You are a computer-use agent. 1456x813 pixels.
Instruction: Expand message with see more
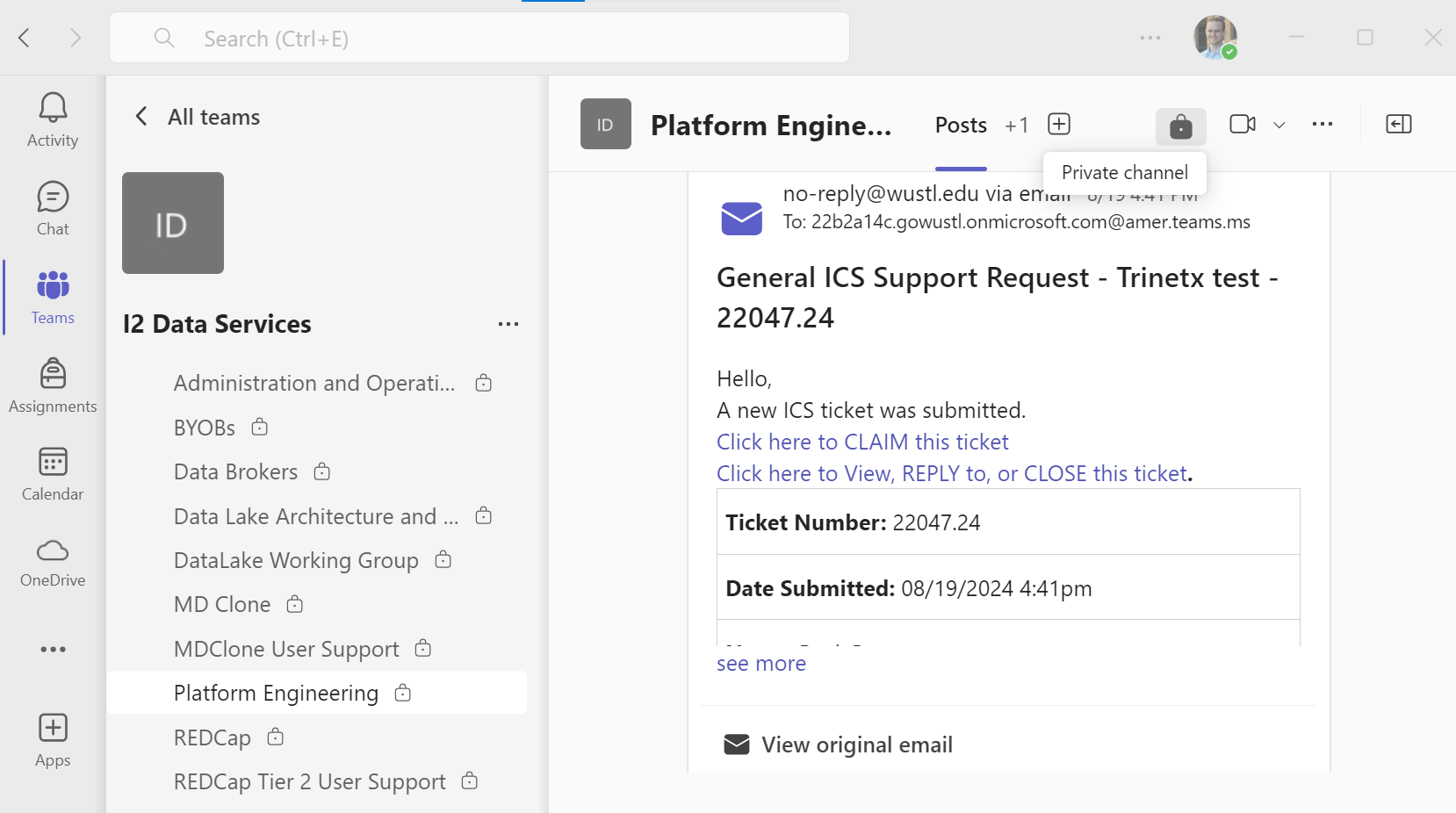[x=761, y=664]
